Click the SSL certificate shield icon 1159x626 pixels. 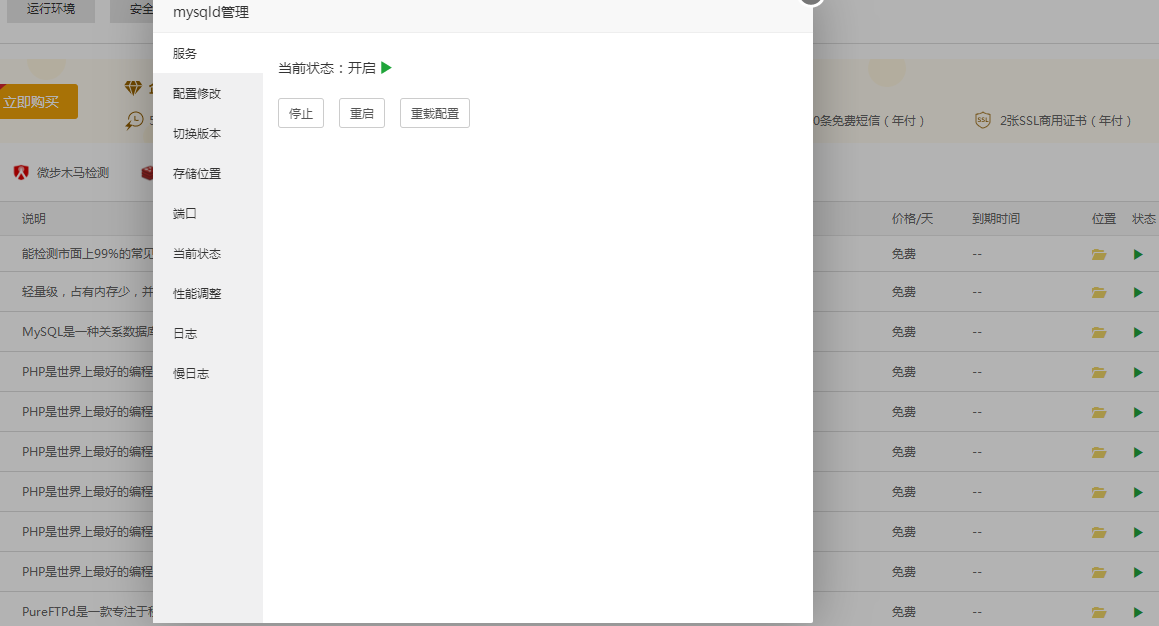[x=982, y=120]
